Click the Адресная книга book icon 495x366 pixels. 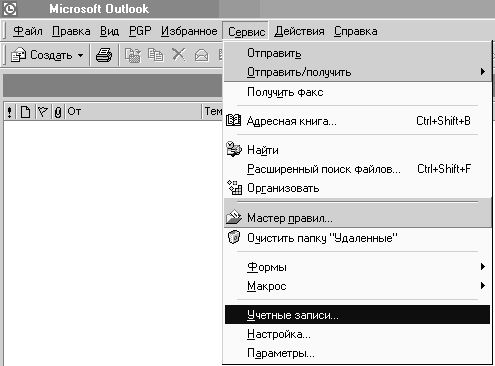pos(233,120)
